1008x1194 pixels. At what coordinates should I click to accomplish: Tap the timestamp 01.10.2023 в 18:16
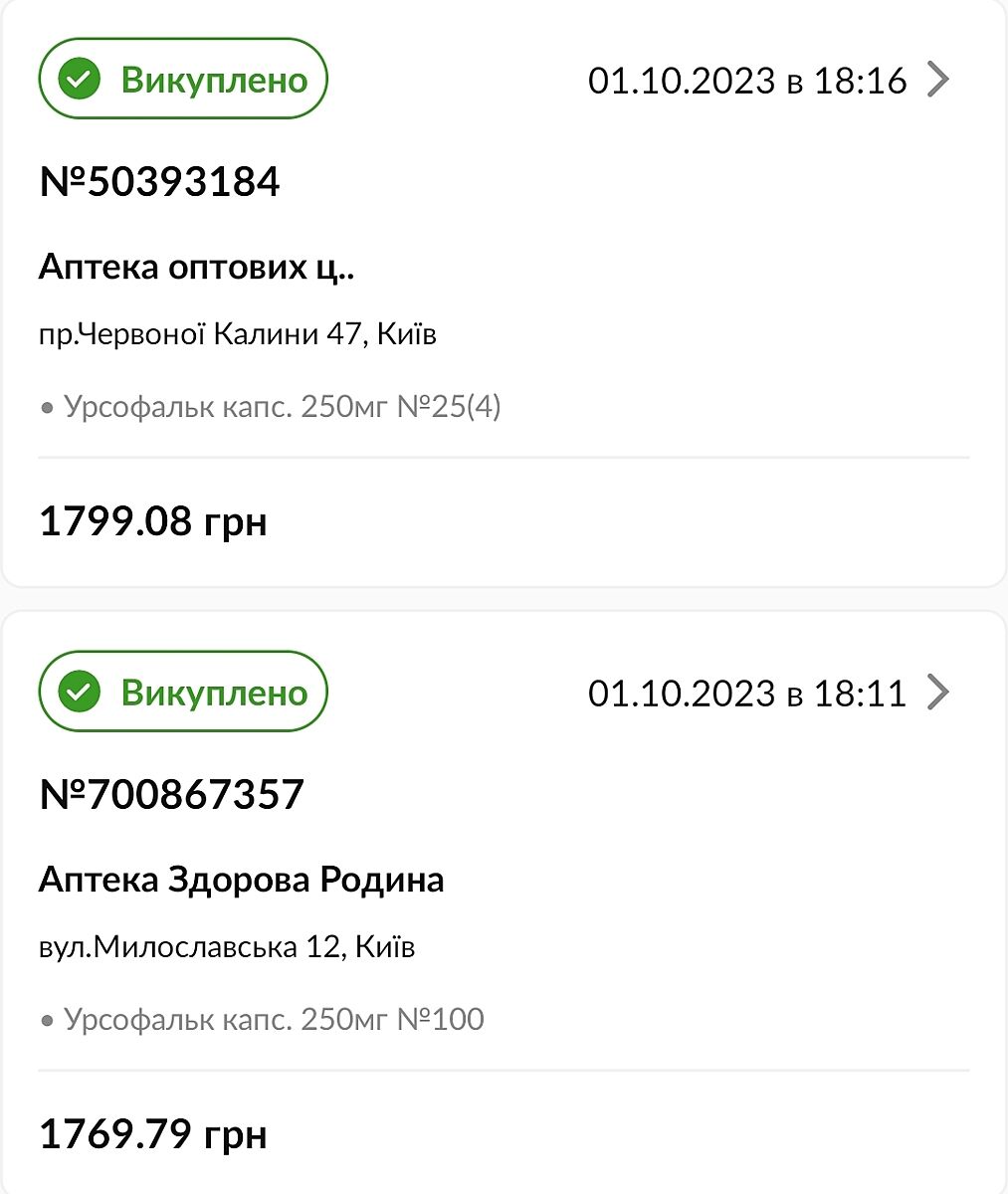click(747, 81)
